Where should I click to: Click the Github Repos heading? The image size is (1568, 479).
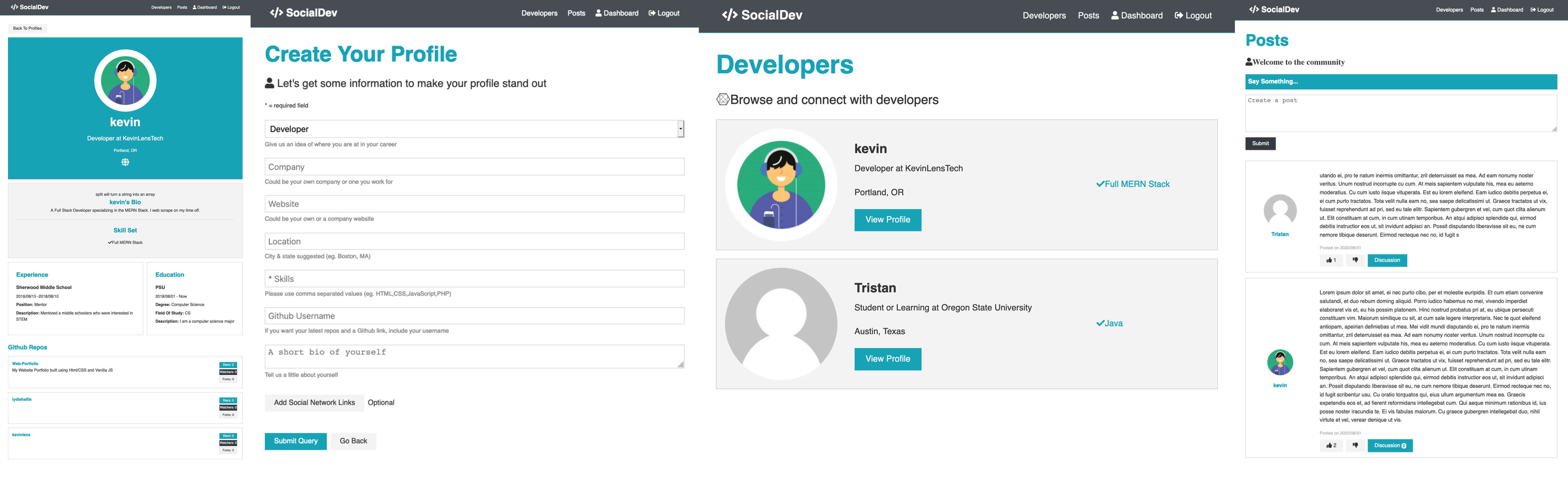point(27,348)
